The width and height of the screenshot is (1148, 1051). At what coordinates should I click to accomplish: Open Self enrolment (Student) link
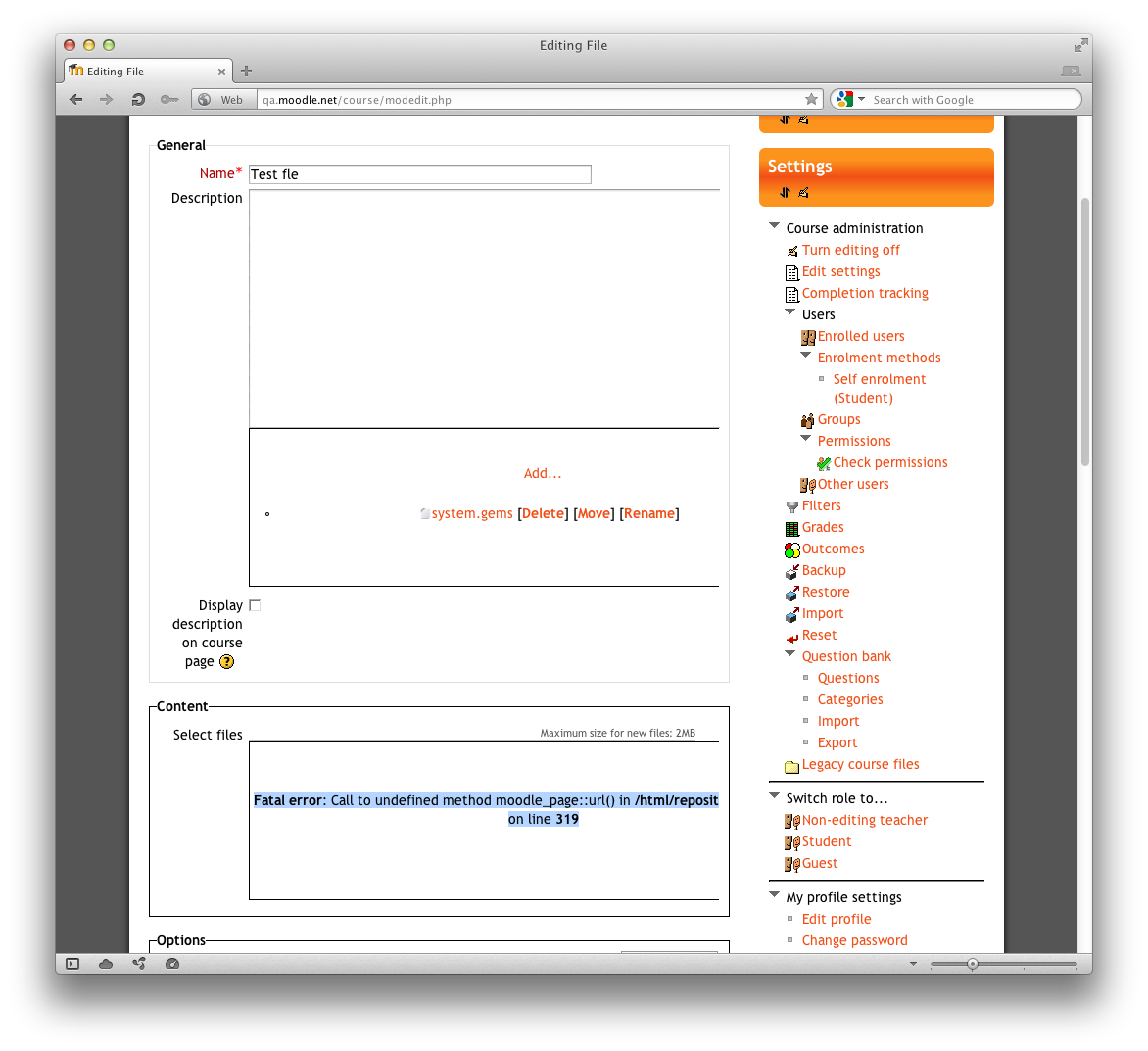pos(880,389)
